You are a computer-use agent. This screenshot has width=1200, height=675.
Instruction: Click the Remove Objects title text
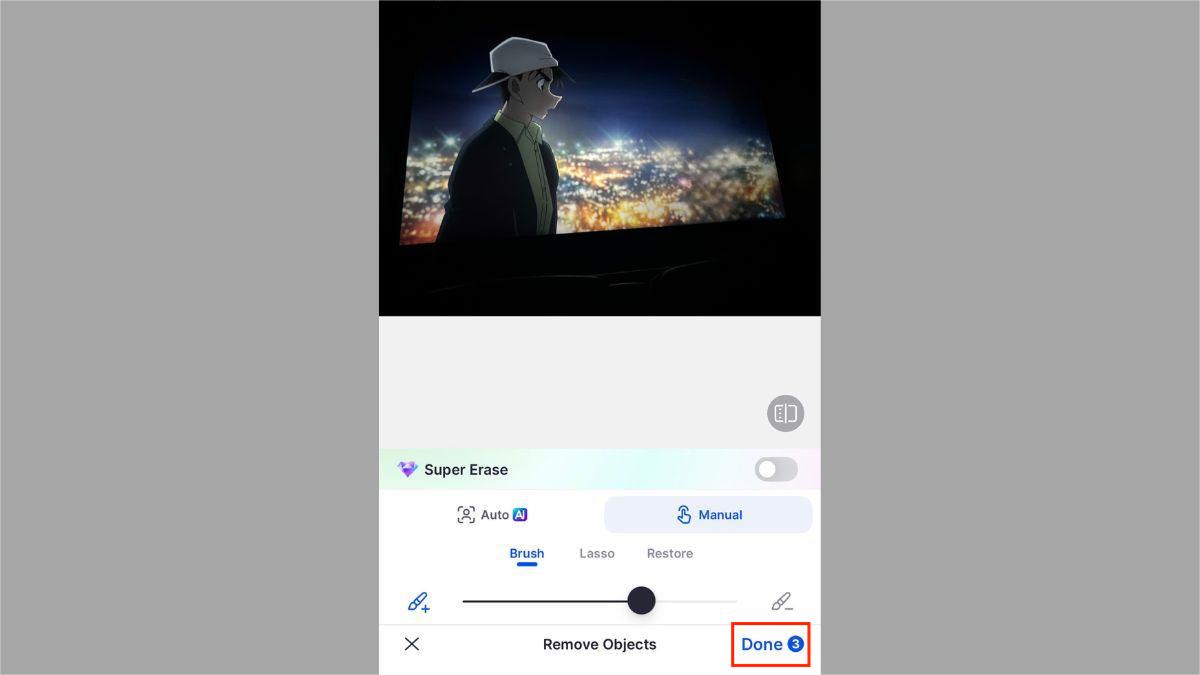(600, 644)
